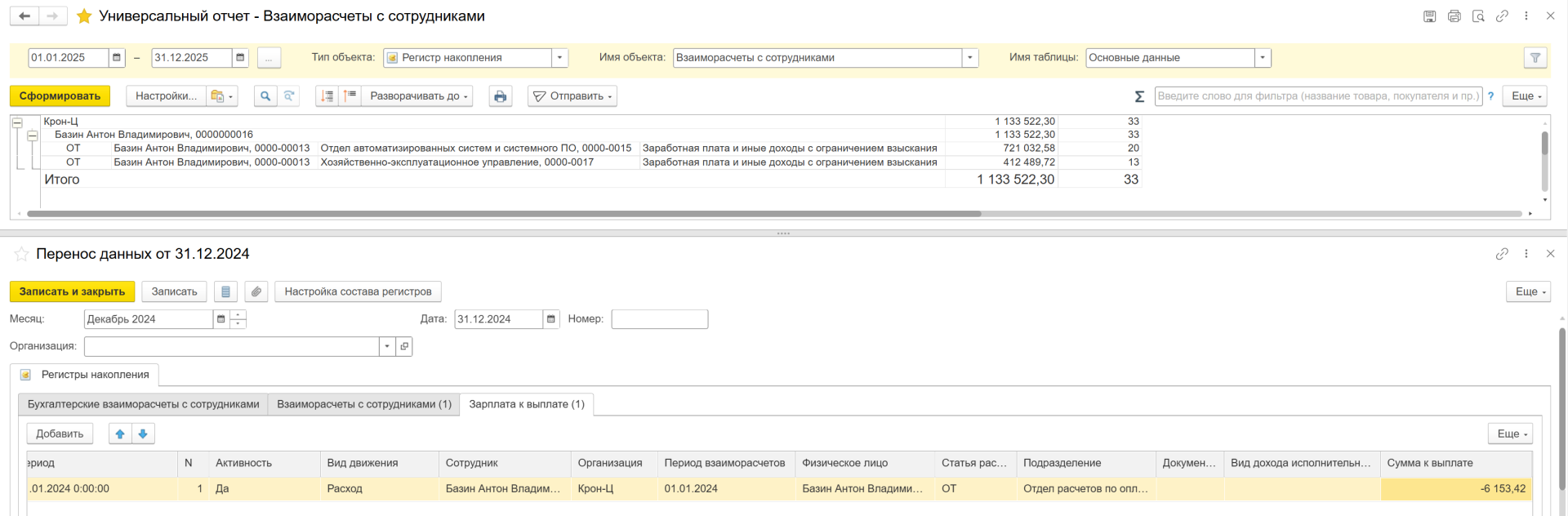Click the sigma sum icon

tap(1139, 96)
